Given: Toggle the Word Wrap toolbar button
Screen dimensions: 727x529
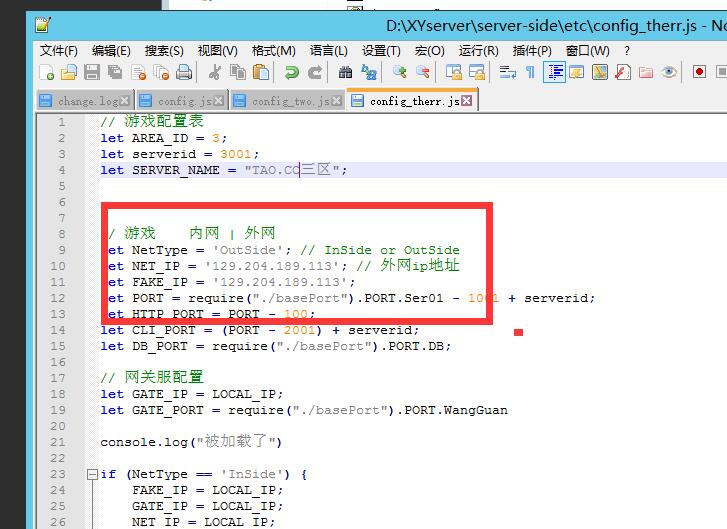Looking at the screenshot, I should pyautogui.click(x=507, y=72).
